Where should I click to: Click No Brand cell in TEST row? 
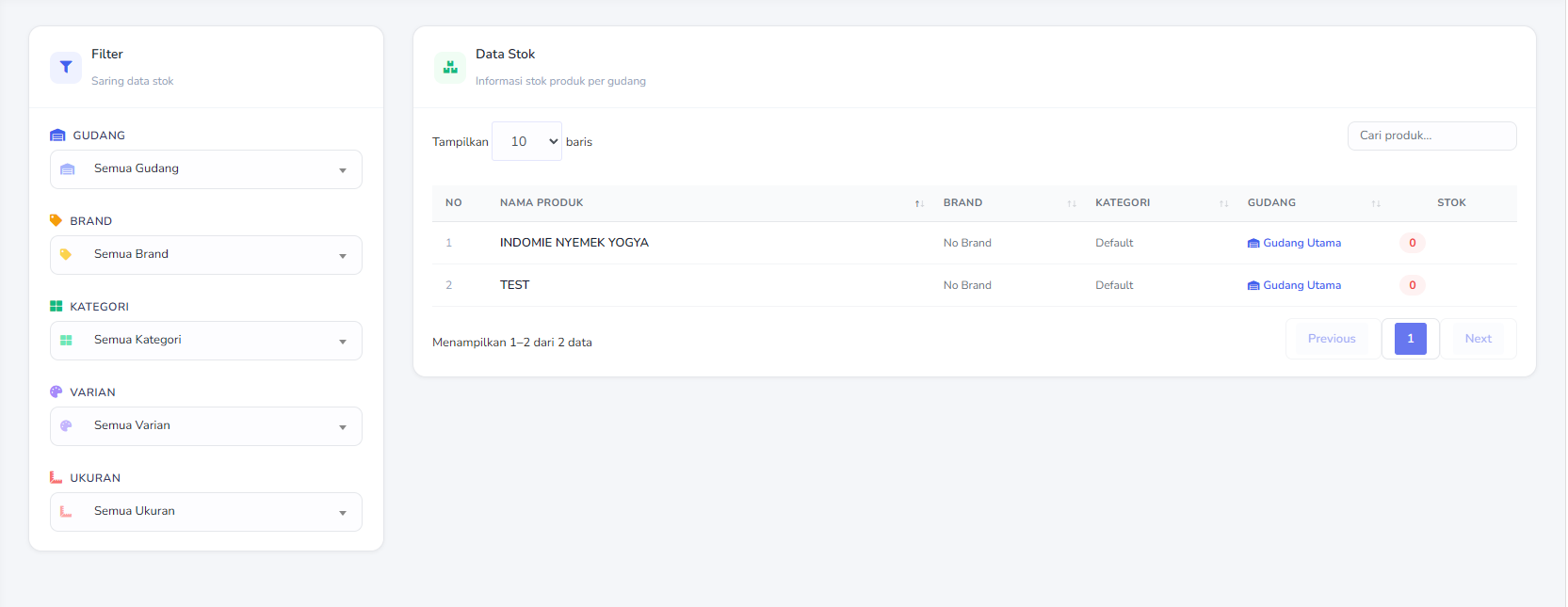pyautogui.click(x=967, y=285)
